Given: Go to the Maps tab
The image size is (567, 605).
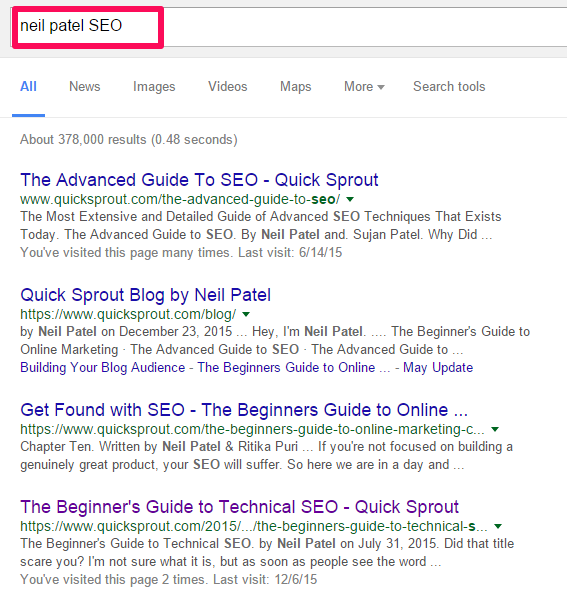Looking at the screenshot, I should point(295,86).
